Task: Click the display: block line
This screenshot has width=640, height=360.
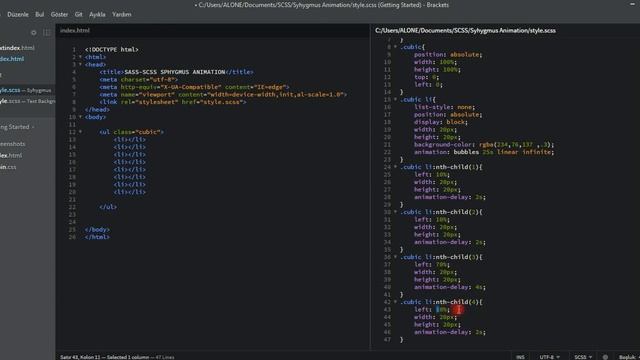Action: tap(441, 122)
